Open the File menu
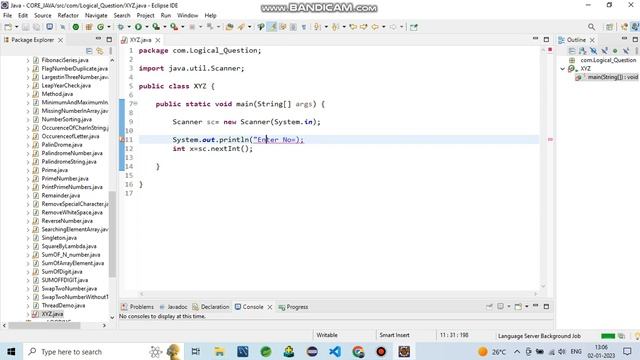The image size is (640, 360). point(7,16)
